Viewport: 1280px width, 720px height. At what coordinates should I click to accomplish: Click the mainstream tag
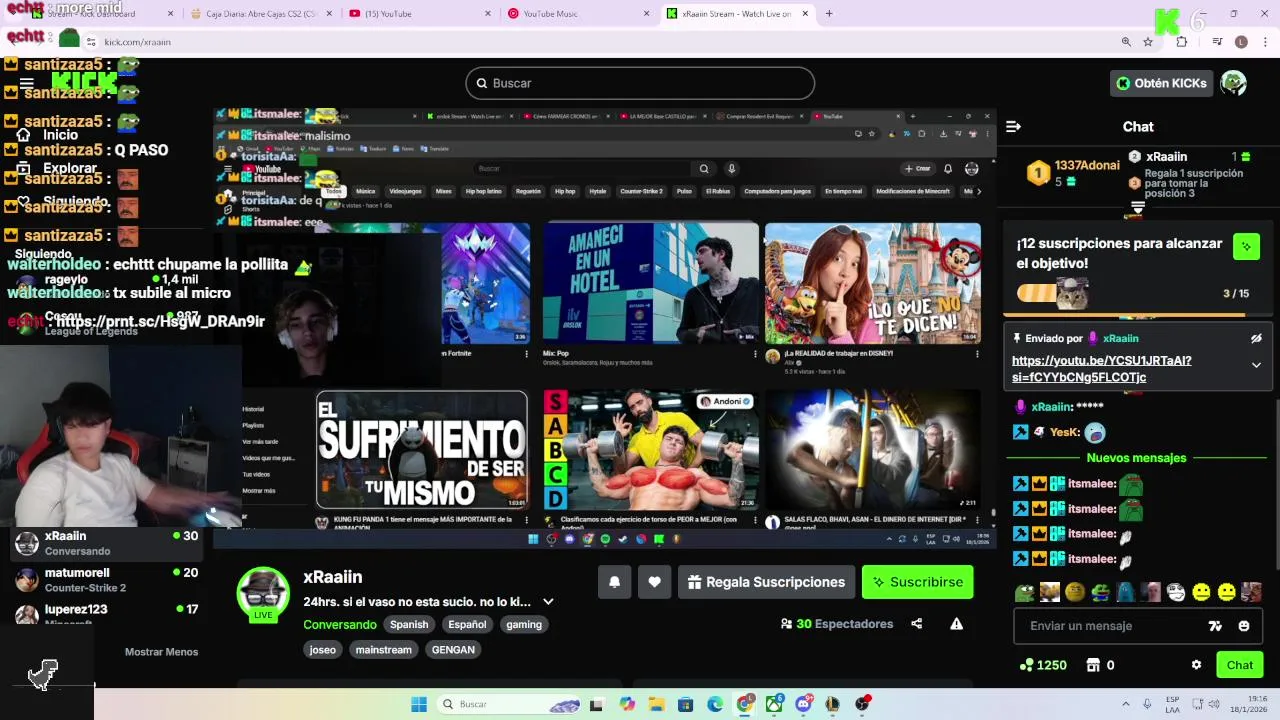point(384,650)
